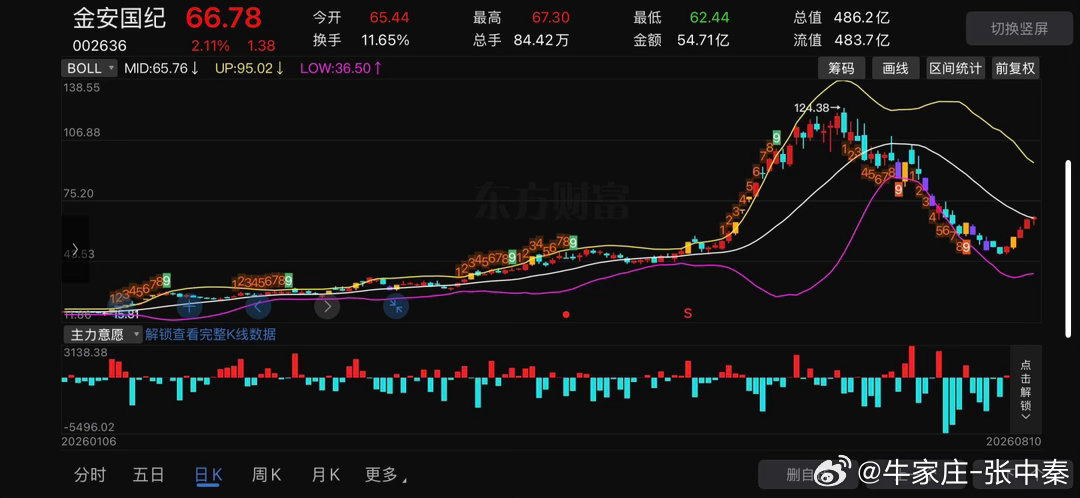The width and height of the screenshot is (1080, 498).
Task: Expand 点击解锁 on the right edge
Action: coord(1025,388)
